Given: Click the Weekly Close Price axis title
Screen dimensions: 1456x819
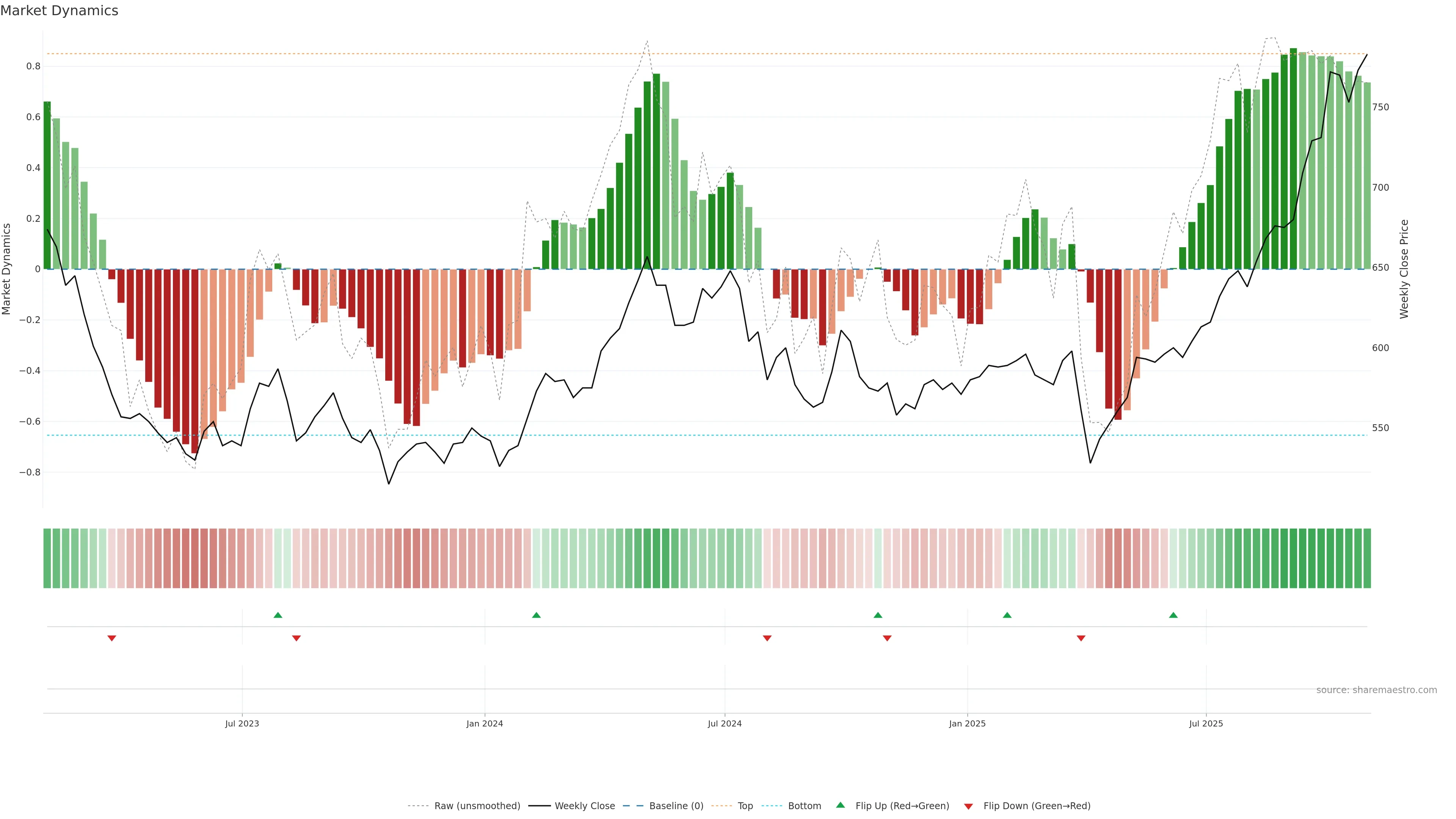Looking at the screenshot, I should (x=1404, y=269).
